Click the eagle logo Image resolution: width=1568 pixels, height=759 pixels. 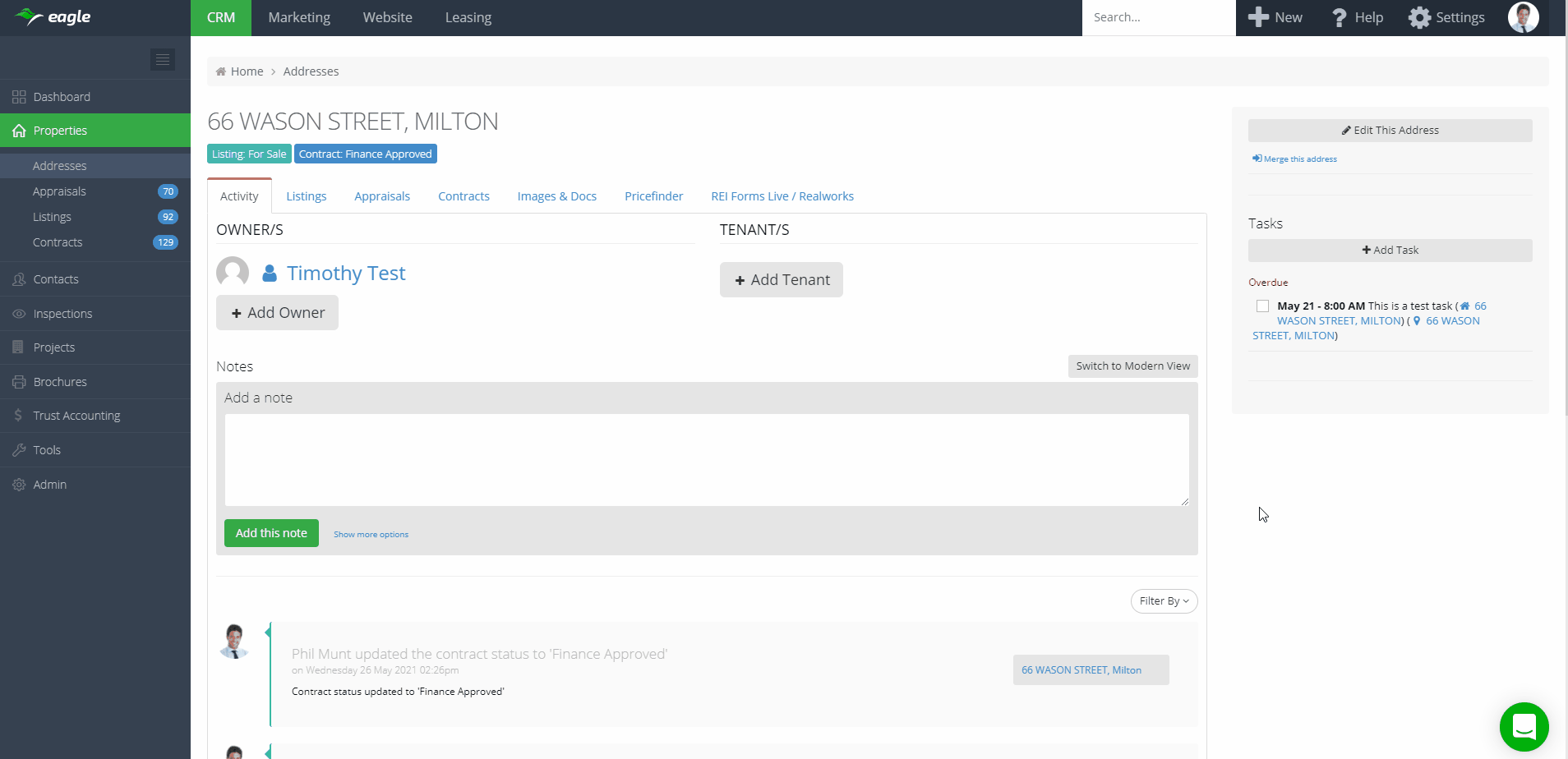point(53,17)
